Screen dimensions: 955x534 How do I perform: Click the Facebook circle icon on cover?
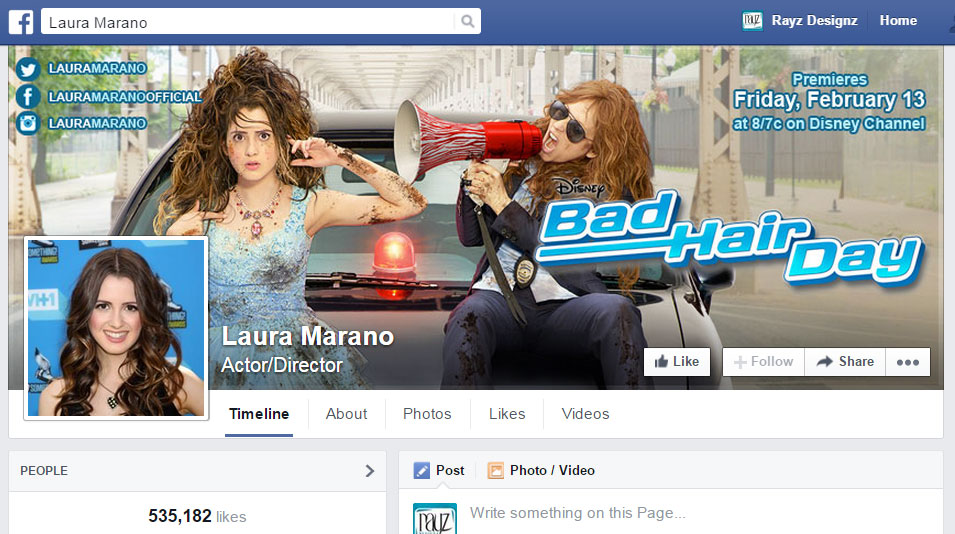click(x=27, y=96)
